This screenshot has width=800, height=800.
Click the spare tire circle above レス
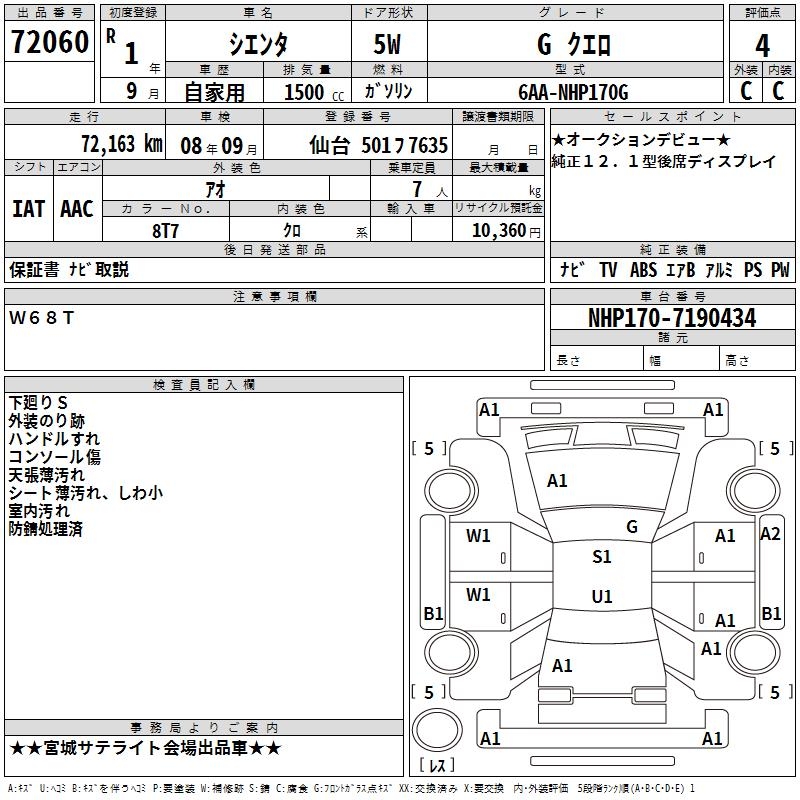pos(437,730)
